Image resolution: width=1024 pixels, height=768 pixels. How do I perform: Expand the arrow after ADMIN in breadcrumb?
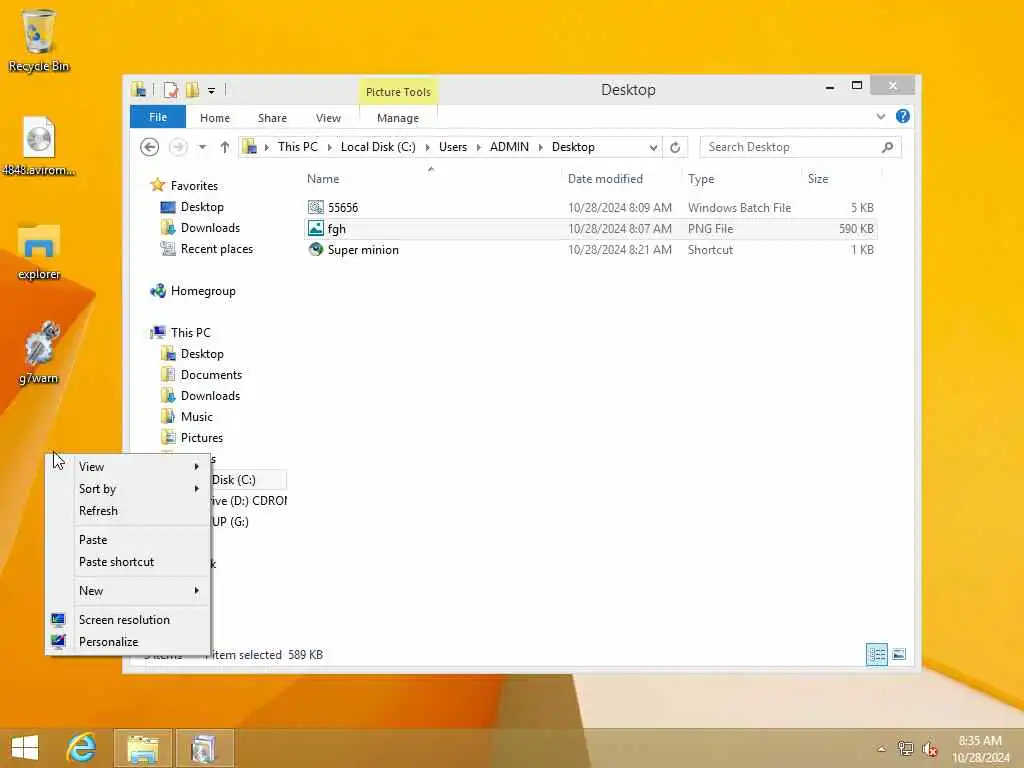coord(541,148)
